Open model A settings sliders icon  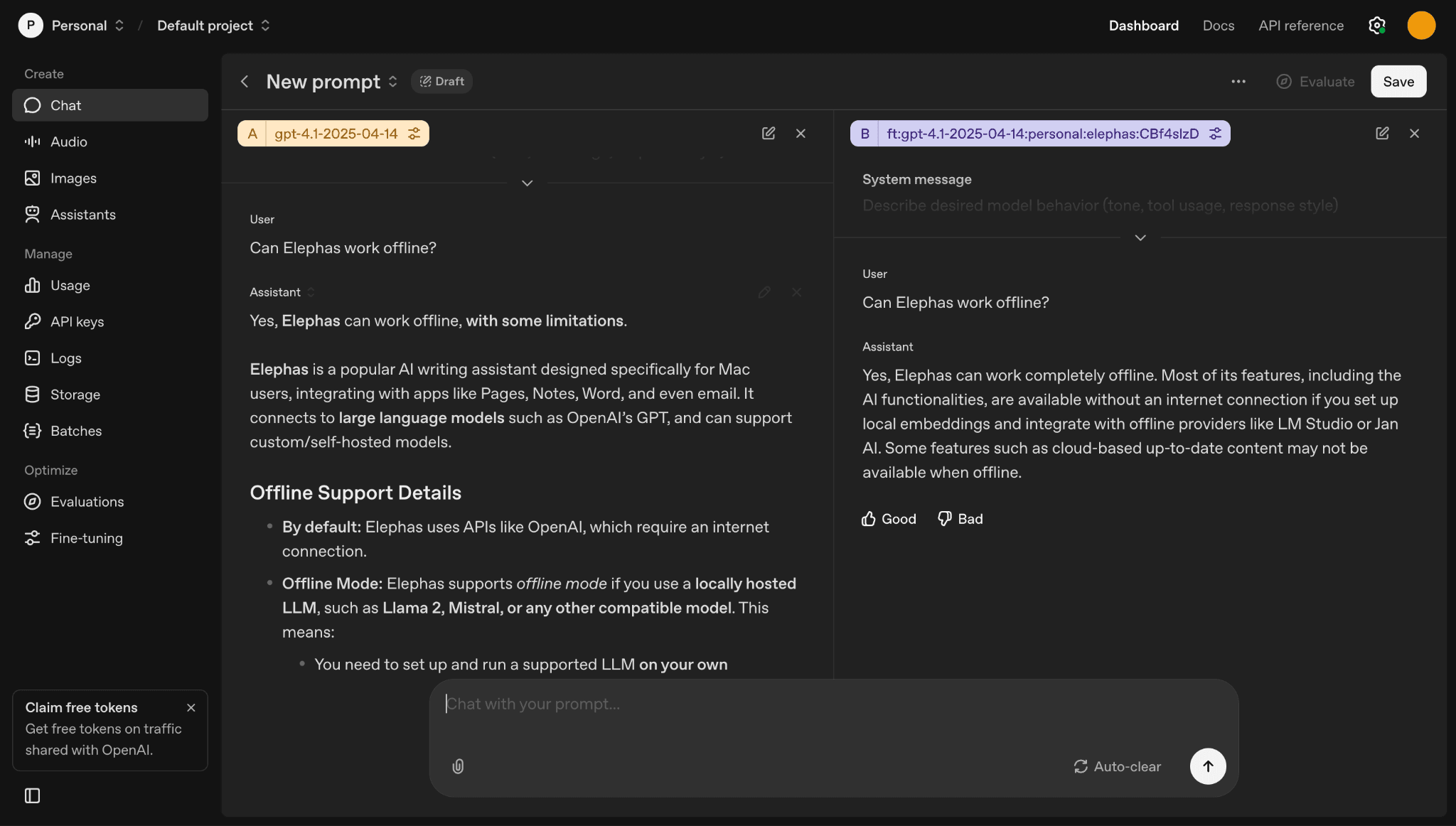(414, 134)
